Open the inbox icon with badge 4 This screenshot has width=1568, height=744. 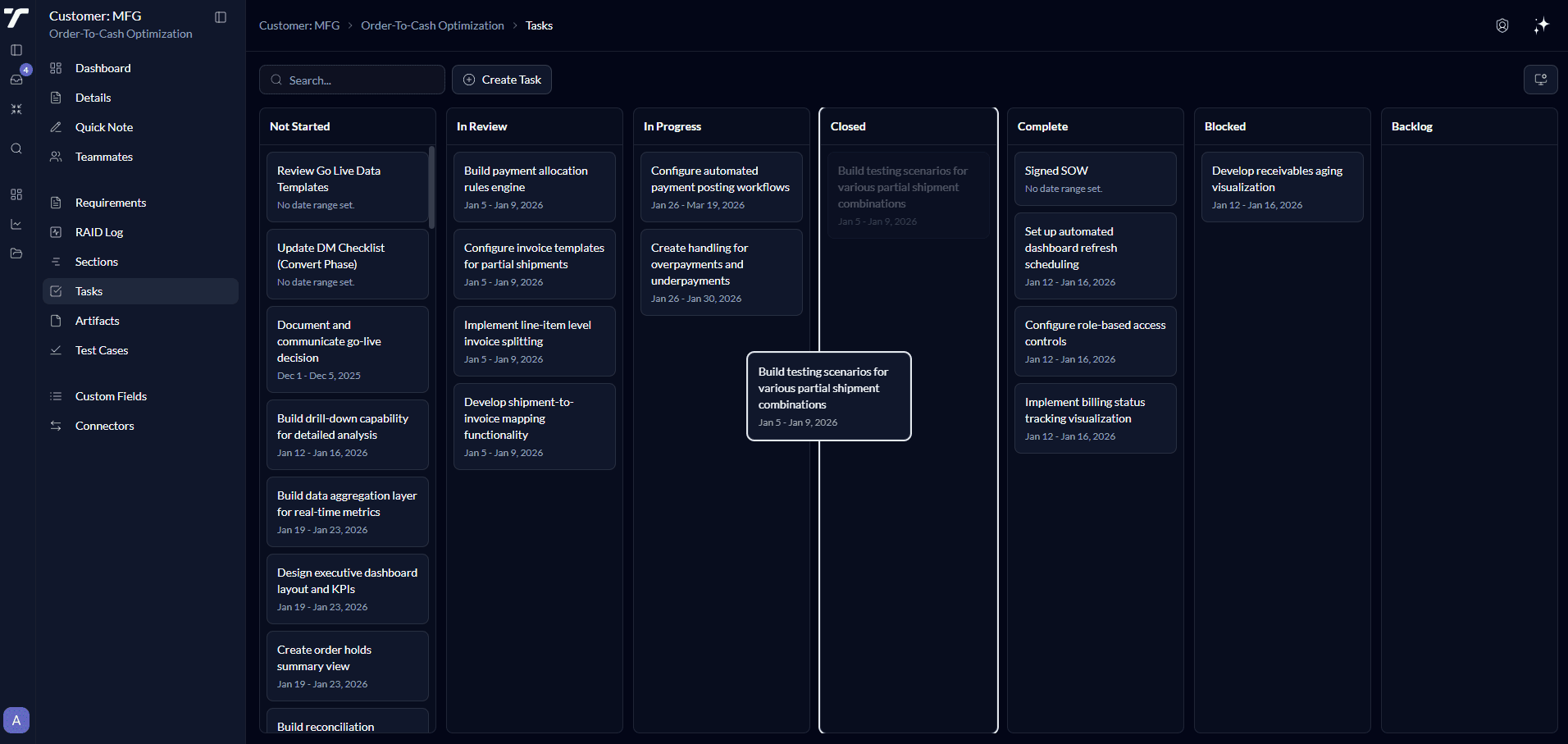(x=16, y=80)
